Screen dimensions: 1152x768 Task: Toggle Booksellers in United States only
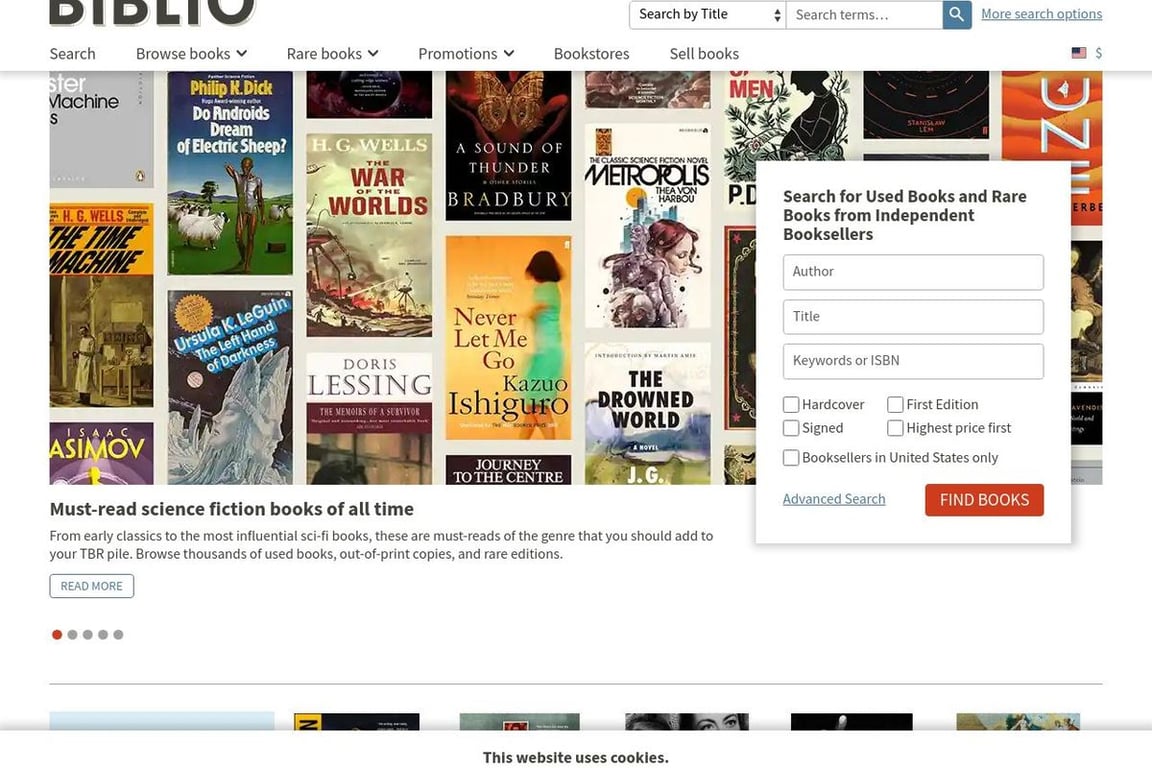coord(791,457)
